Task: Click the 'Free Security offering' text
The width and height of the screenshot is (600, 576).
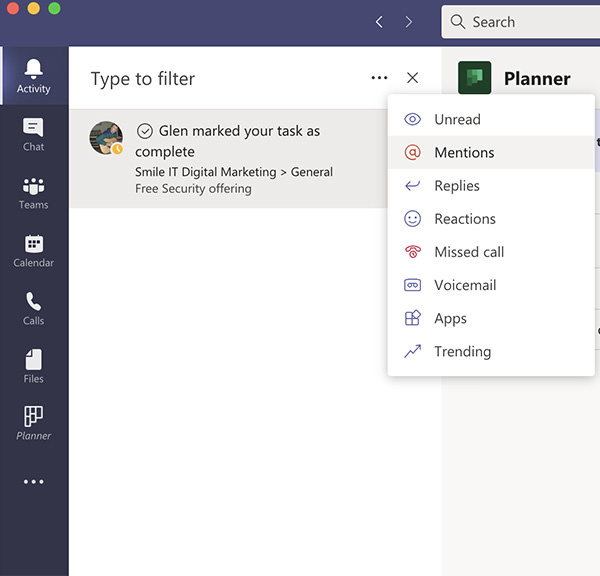Action: pos(193,189)
